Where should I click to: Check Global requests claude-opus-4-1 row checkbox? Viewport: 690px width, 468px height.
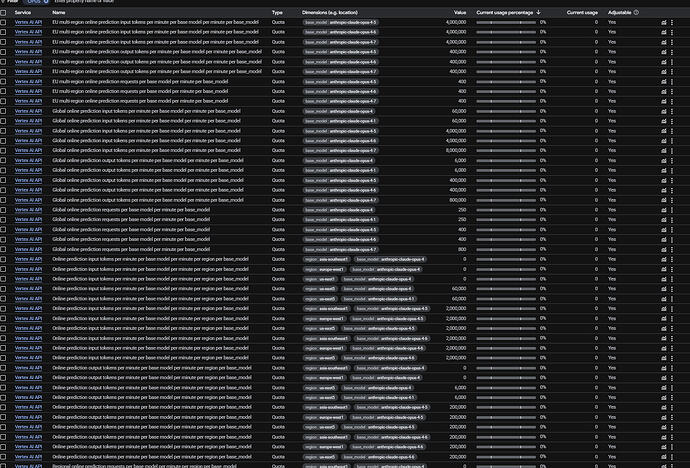coord(3,219)
